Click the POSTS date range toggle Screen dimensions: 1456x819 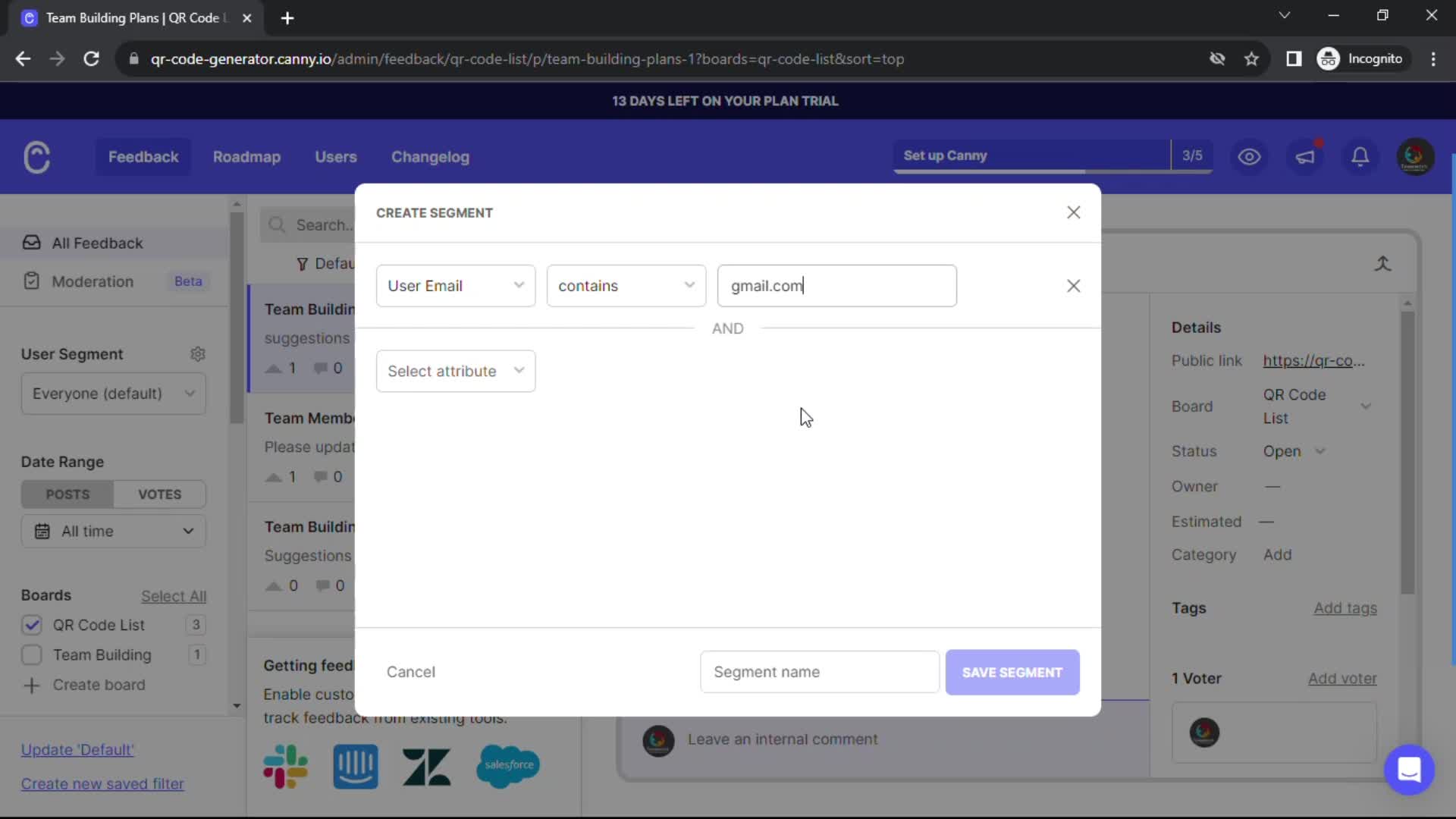click(67, 494)
